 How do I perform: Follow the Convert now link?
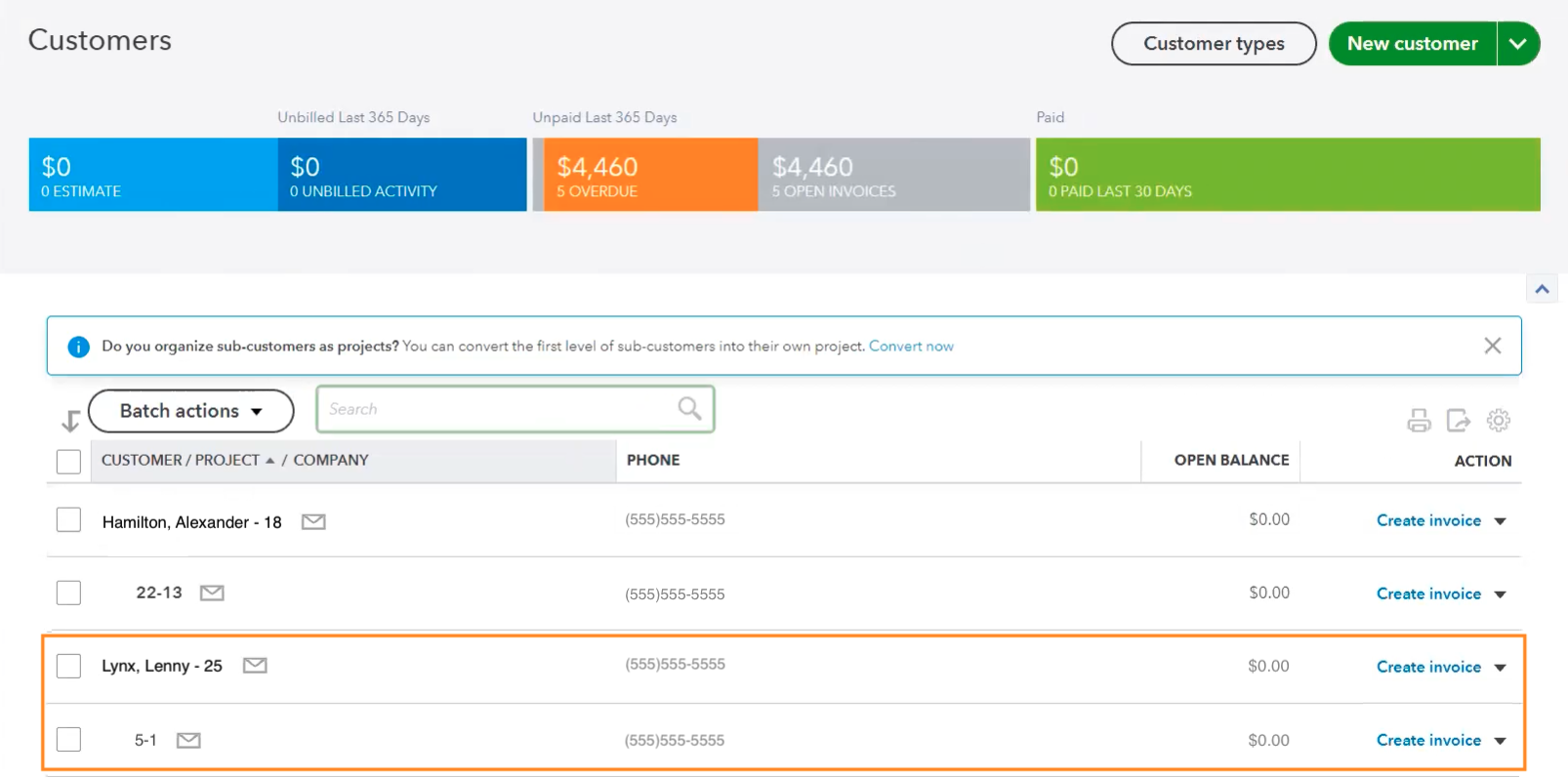click(911, 347)
